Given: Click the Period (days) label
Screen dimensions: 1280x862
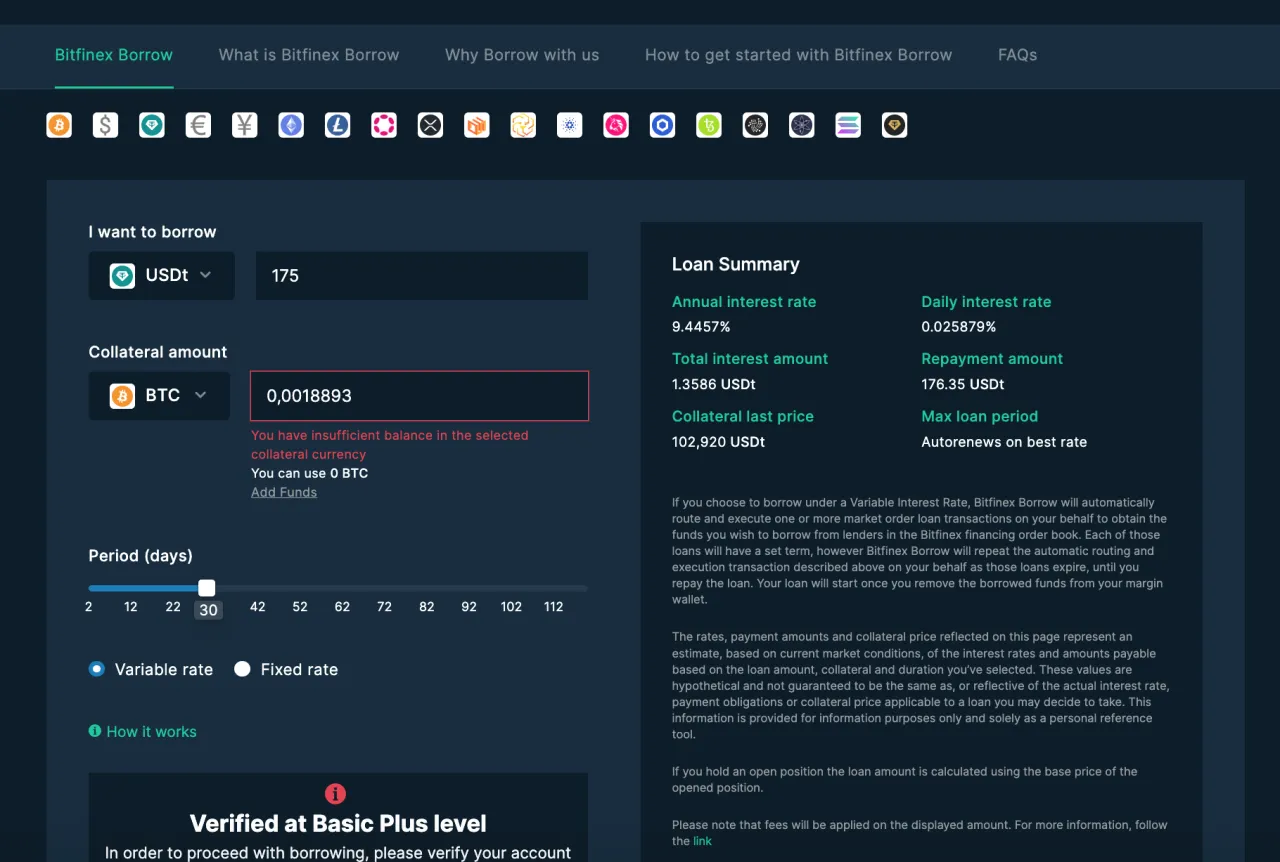Looking at the screenshot, I should 141,556.
